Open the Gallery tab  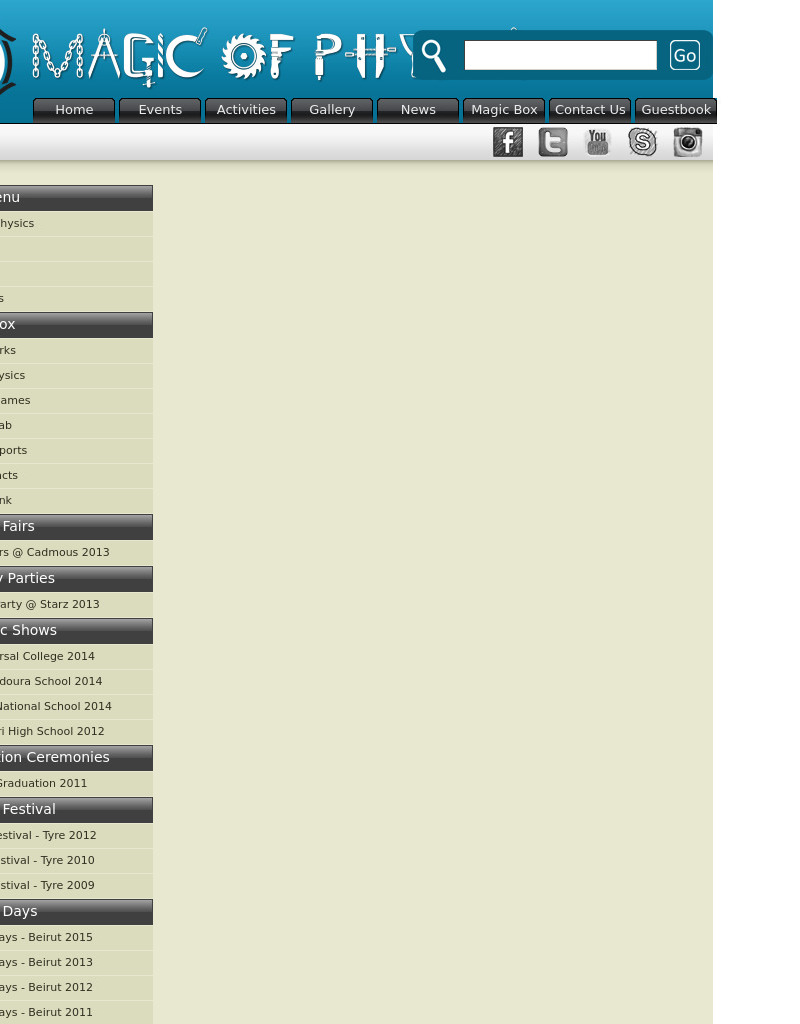coord(332,110)
